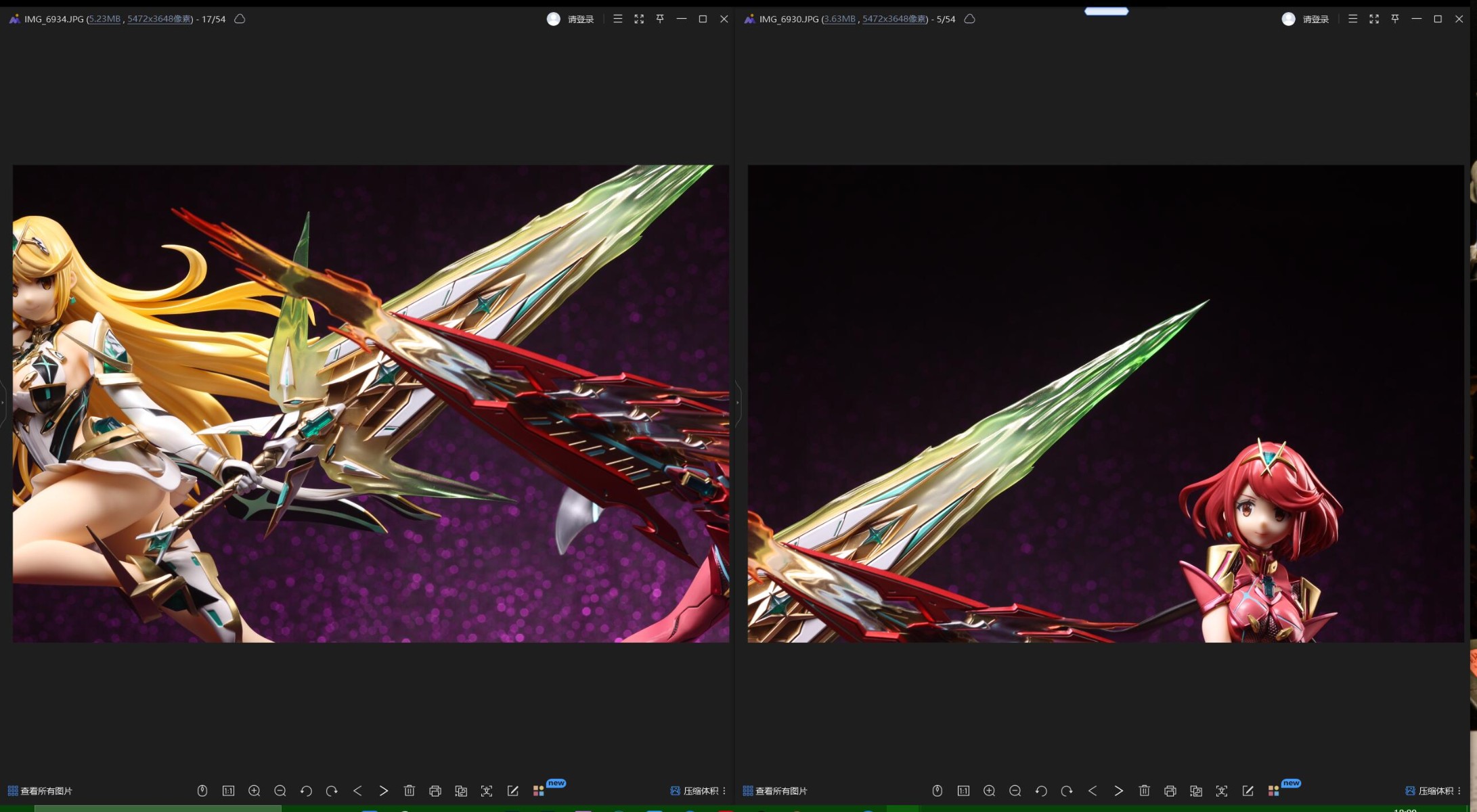Open OCR text recognition in left viewer

(487, 790)
